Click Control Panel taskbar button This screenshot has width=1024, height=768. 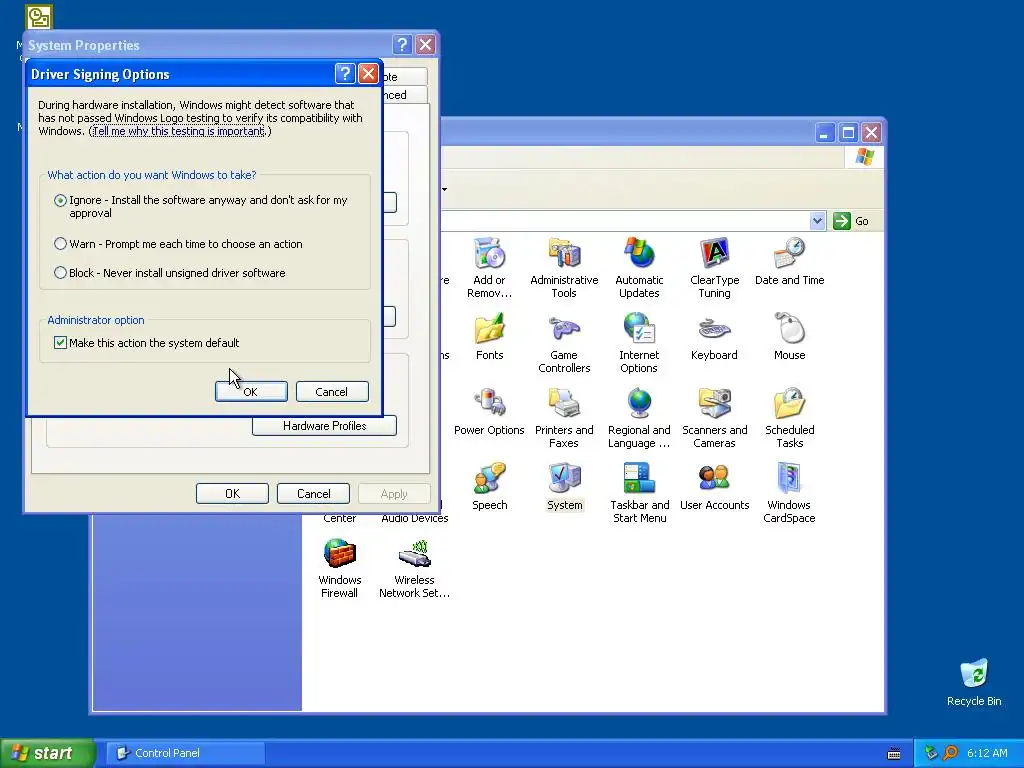coord(185,753)
